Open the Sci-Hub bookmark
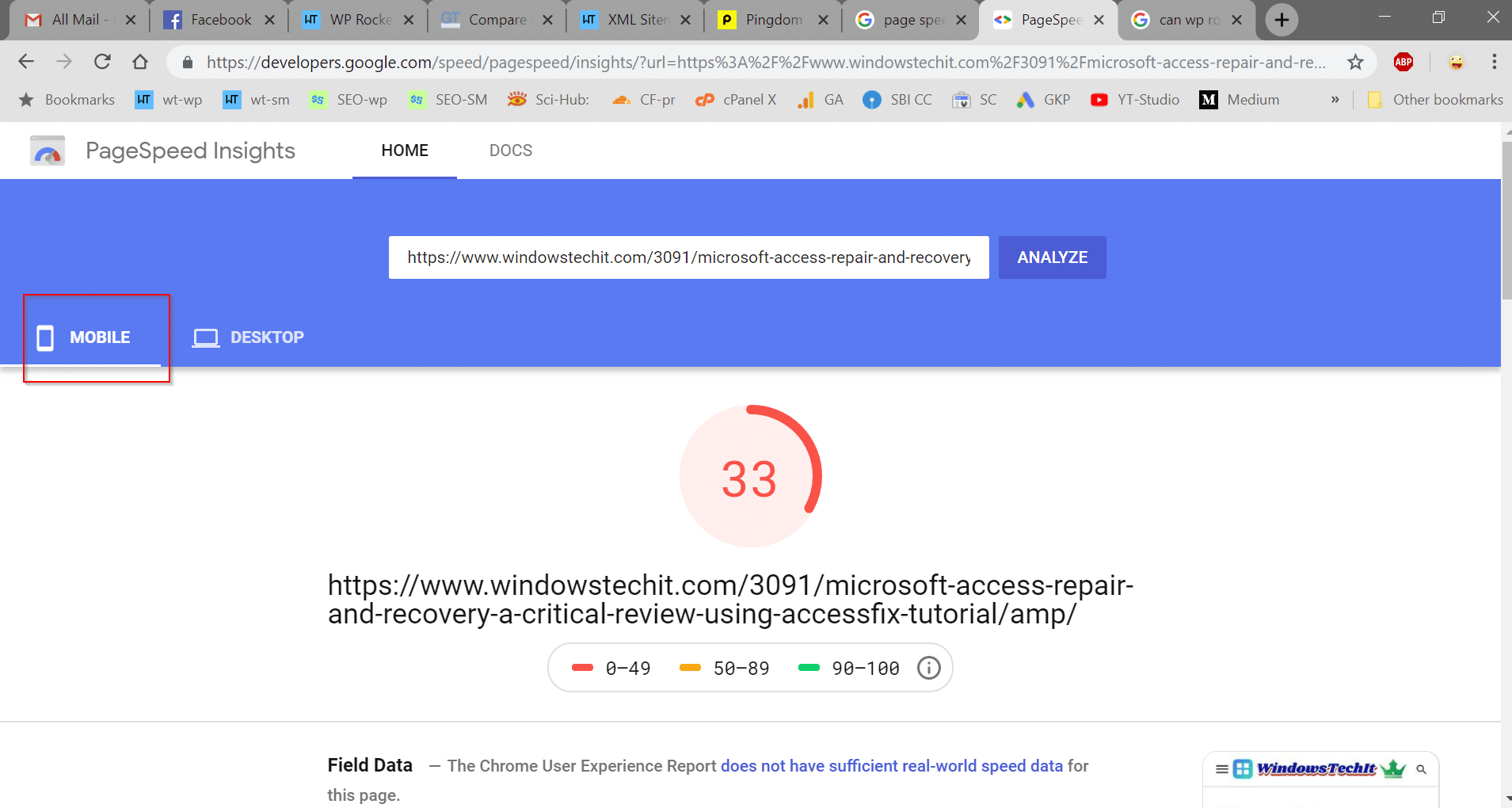 pos(549,100)
